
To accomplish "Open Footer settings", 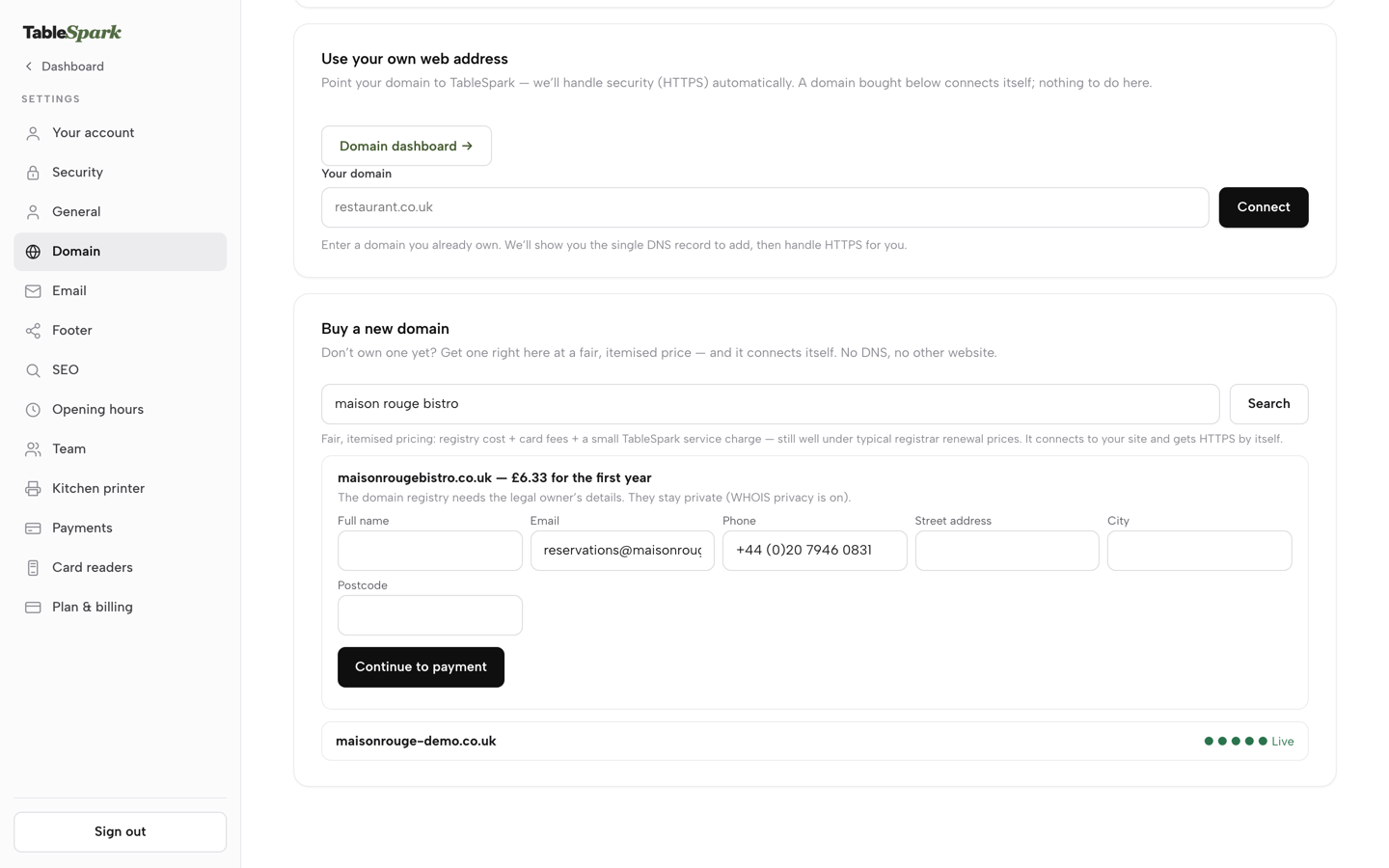I will [x=120, y=331].
